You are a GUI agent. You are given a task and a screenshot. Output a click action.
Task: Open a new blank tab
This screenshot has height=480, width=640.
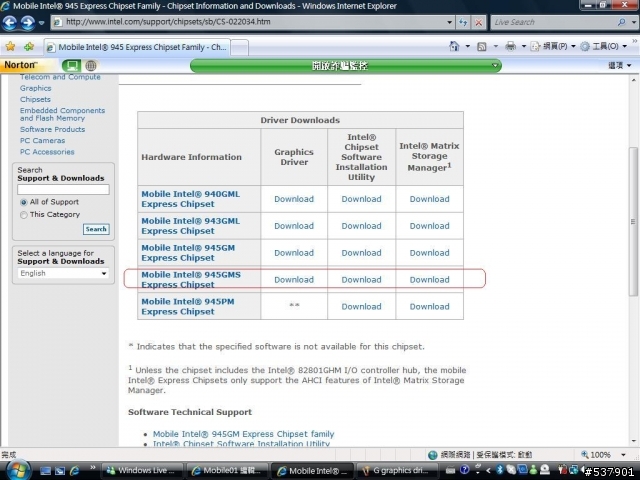(240, 47)
